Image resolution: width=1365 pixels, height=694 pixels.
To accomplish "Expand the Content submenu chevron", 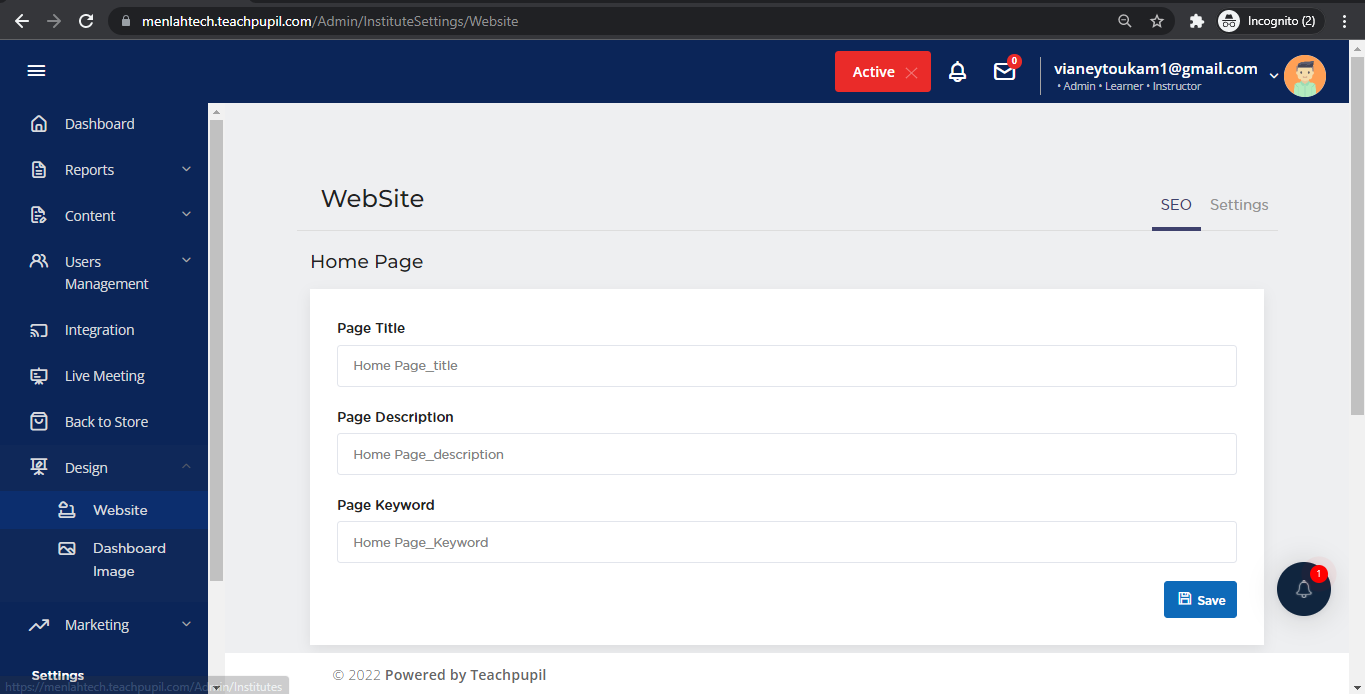I will pyautogui.click(x=186, y=215).
